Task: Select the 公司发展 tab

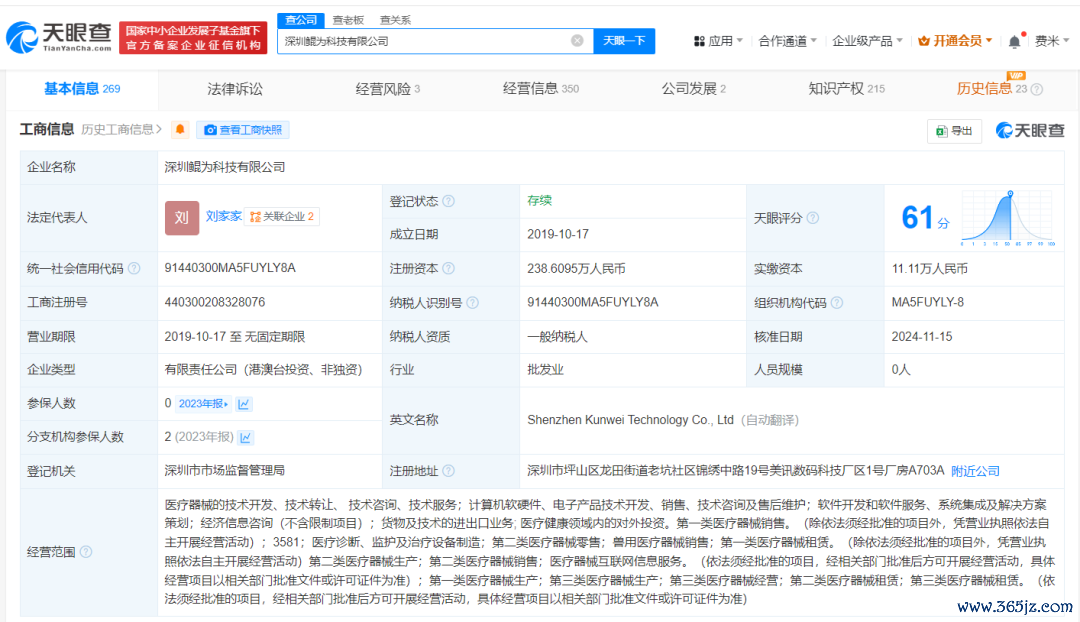Action: click(x=694, y=89)
